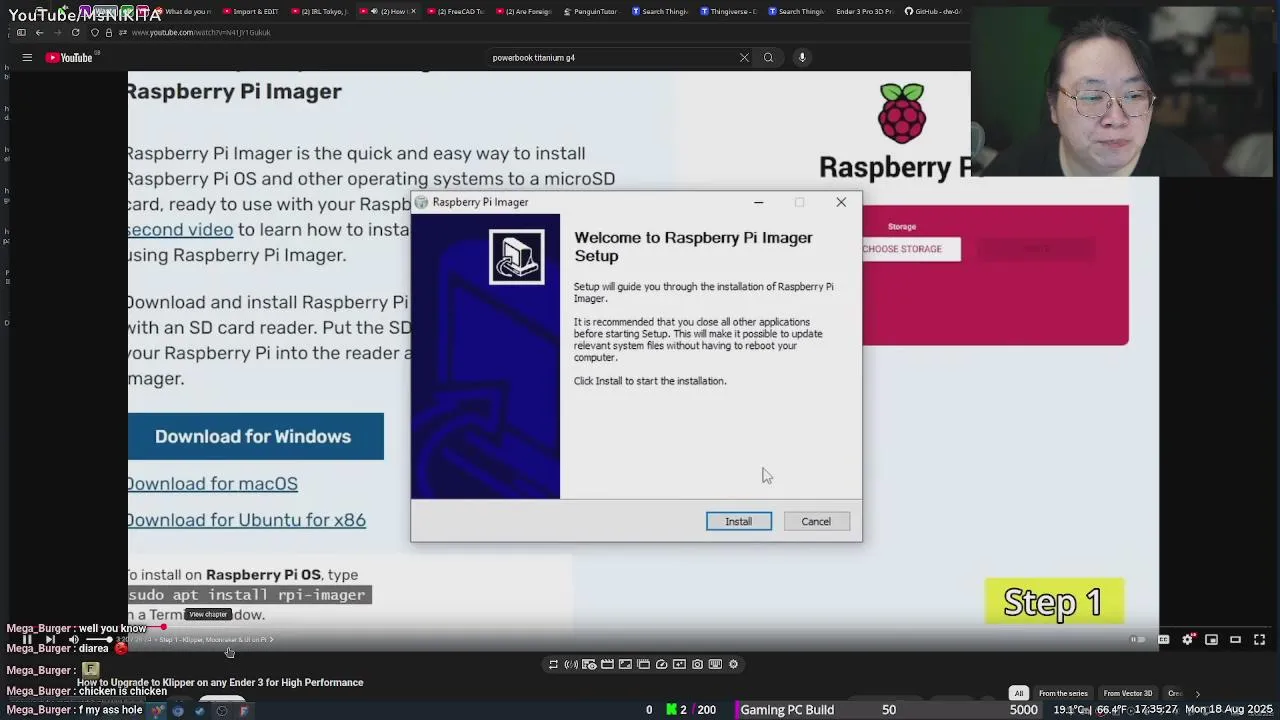This screenshot has width=1280, height=720.
Task: Switch to 'FreeCAD' browser tab
Action: [x=456, y=11]
